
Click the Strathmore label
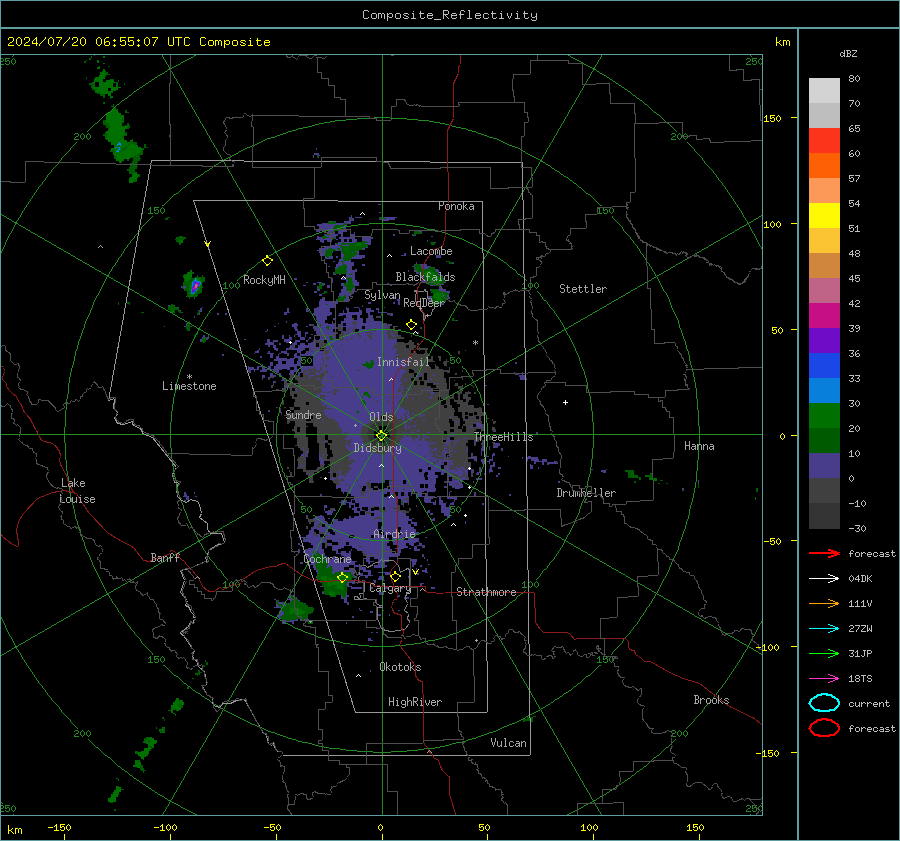pyautogui.click(x=486, y=592)
